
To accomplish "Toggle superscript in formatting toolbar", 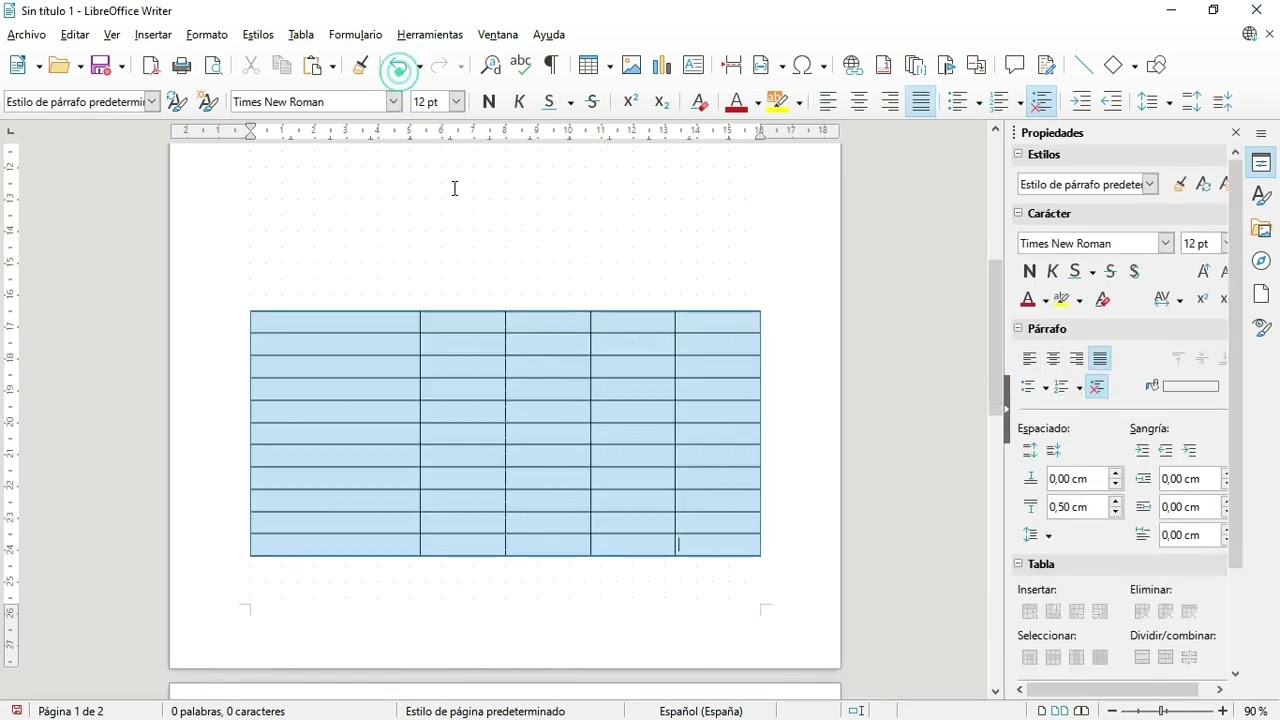I will [631, 102].
